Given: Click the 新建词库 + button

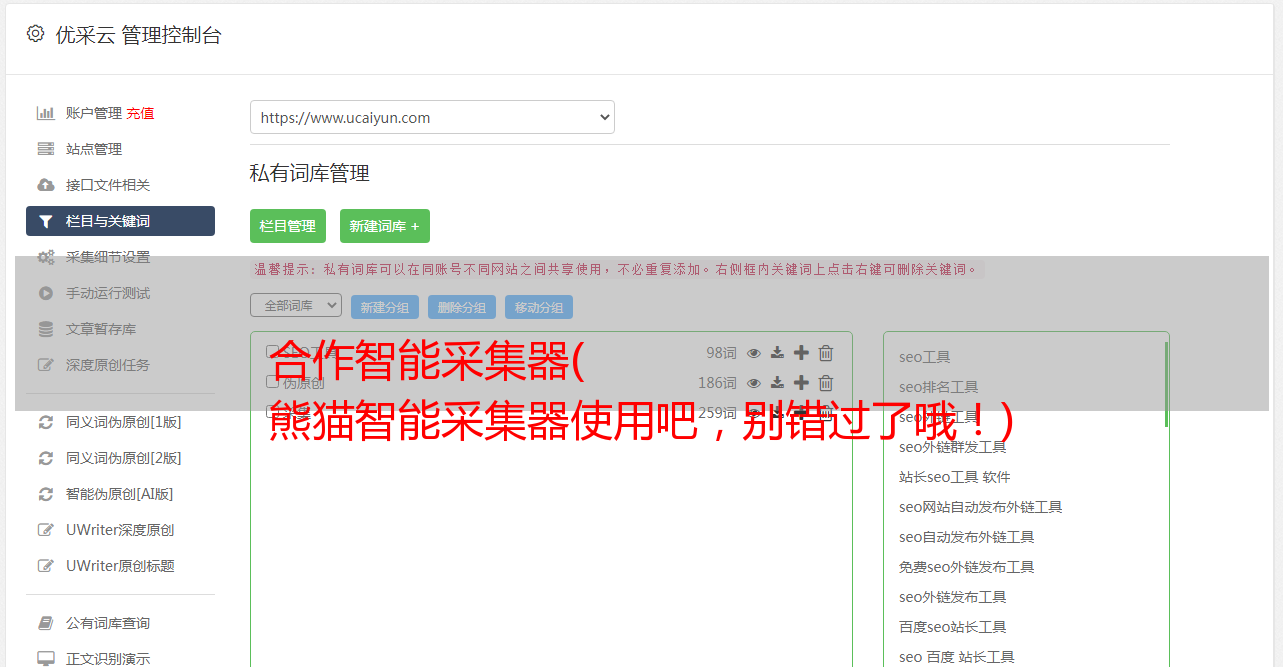Looking at the screenshot, I should [385, 226].
